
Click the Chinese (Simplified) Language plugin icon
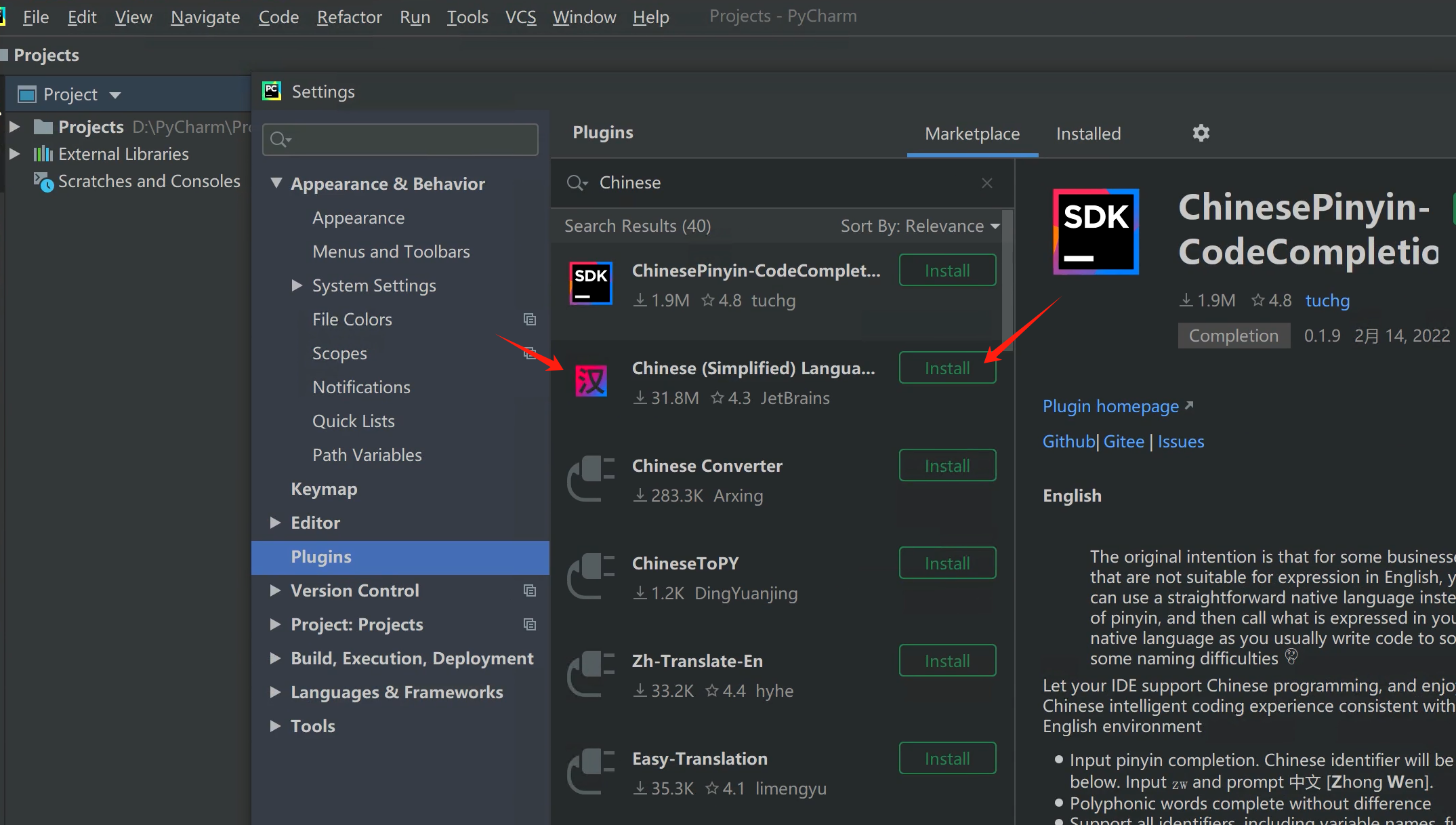point(591,381)
